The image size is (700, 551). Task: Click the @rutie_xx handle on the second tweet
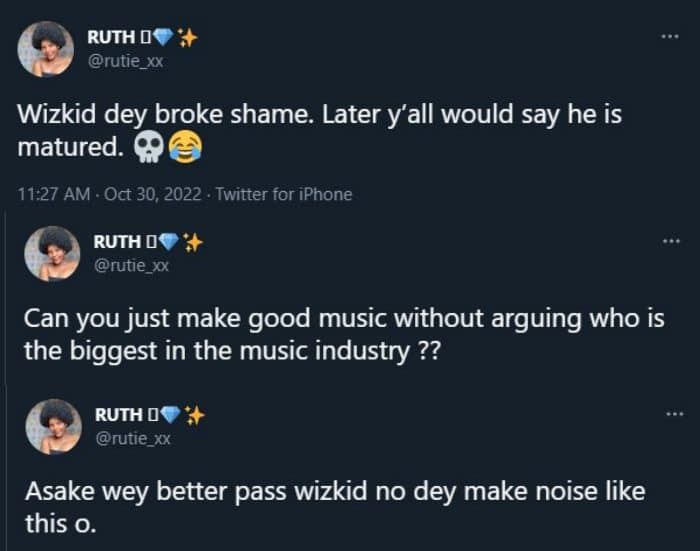tap(131, 264)
